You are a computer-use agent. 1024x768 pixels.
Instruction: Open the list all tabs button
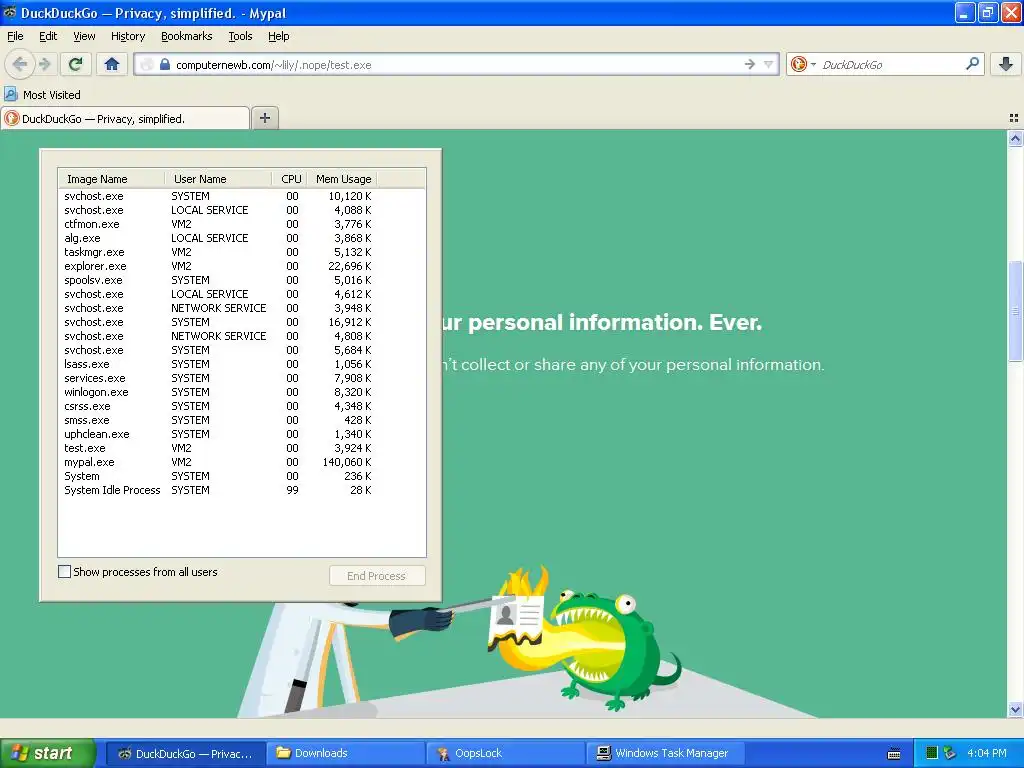(x=1014, y=118)
